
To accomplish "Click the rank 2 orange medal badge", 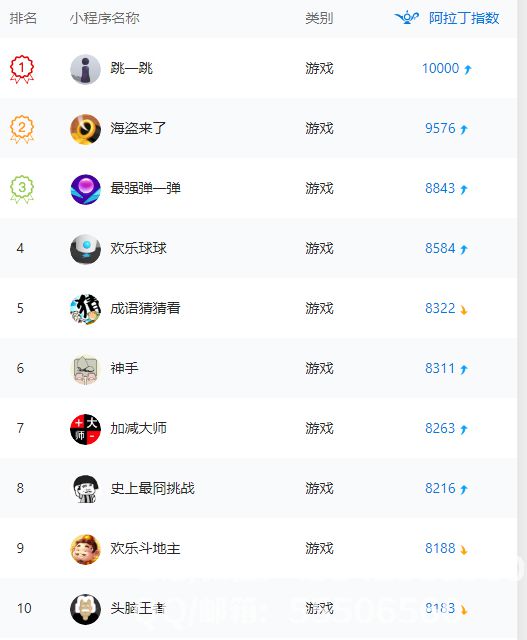I will [22, 129].
